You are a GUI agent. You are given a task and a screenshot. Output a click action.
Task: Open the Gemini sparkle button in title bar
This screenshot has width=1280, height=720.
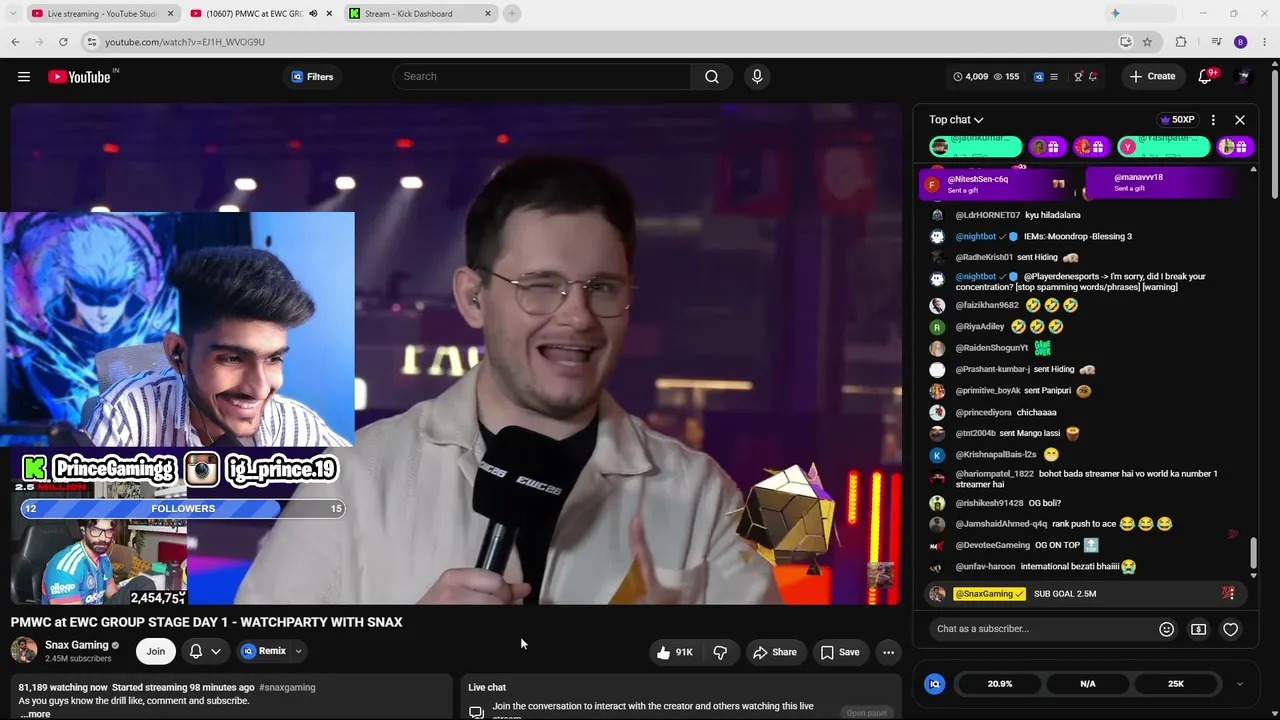click(x=1116, y=14)
